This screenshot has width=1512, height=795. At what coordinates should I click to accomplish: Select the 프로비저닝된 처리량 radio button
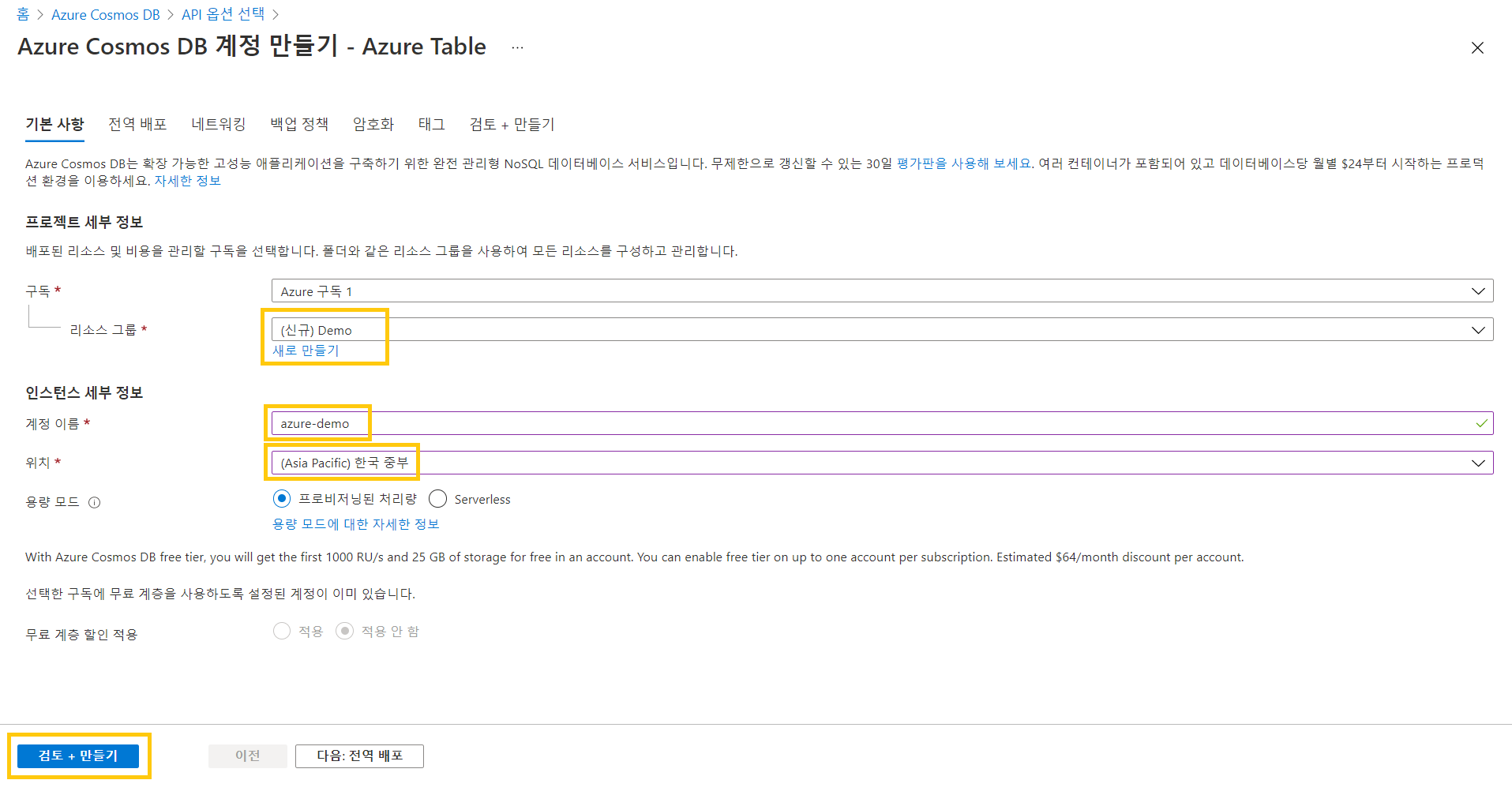[282, 499]
